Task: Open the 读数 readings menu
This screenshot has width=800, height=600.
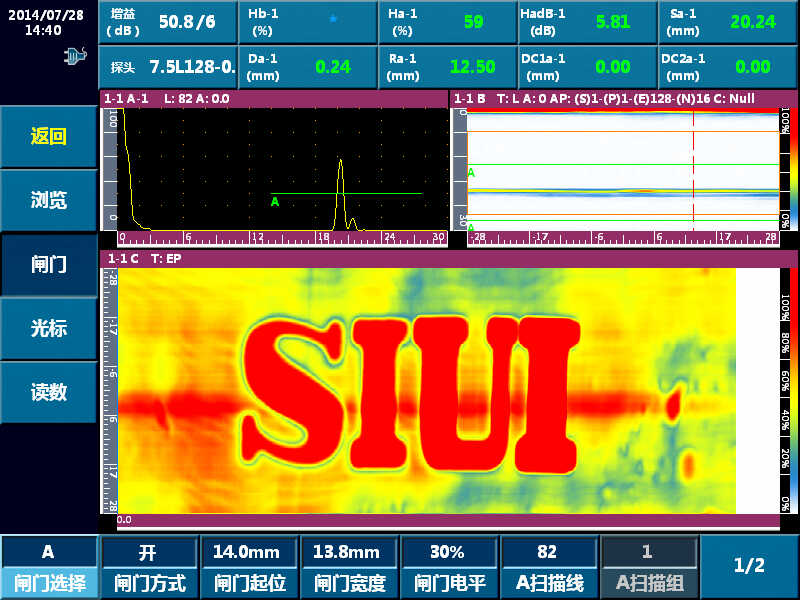Action: coord(48,392)
